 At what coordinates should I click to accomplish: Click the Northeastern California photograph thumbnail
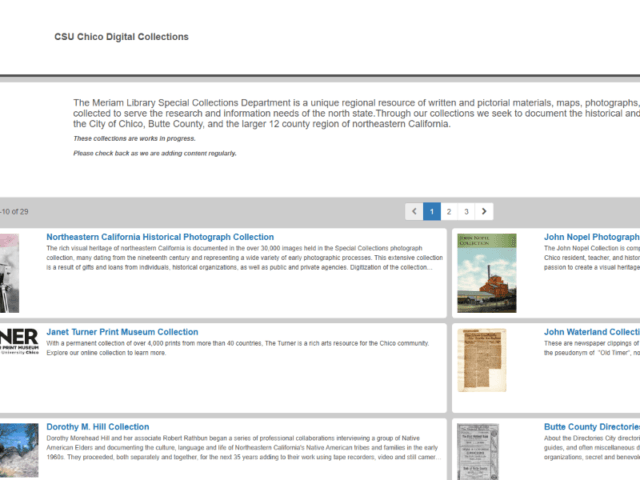pyautogui.click(x=9, y=273)
